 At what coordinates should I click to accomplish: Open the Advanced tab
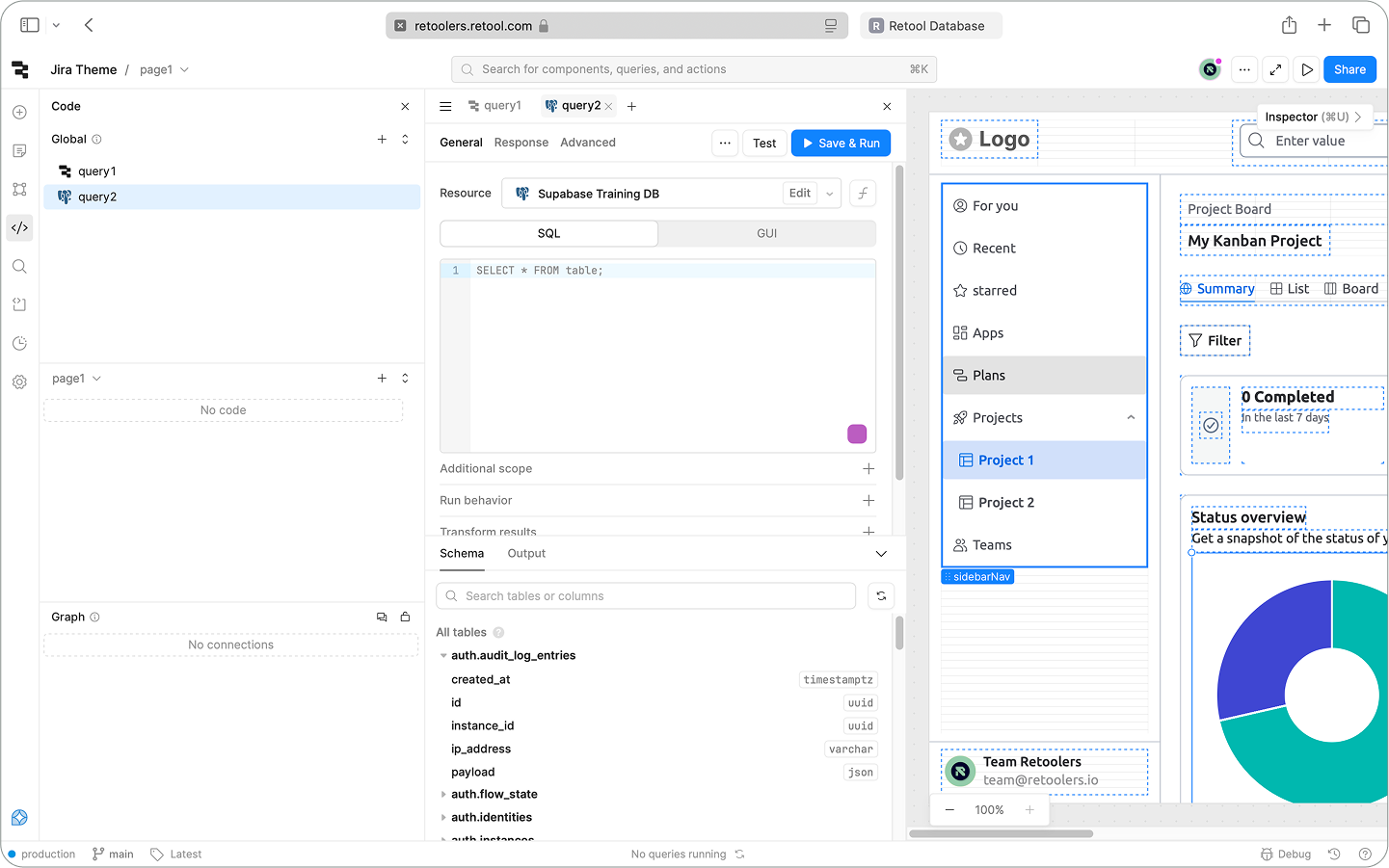click(588, 143)
